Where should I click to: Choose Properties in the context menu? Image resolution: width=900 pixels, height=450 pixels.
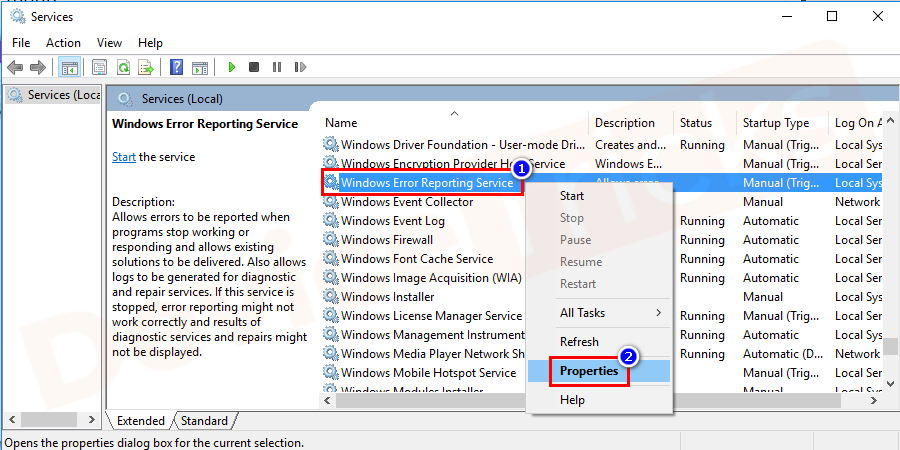pyautogui.click(x=599, y=371)
